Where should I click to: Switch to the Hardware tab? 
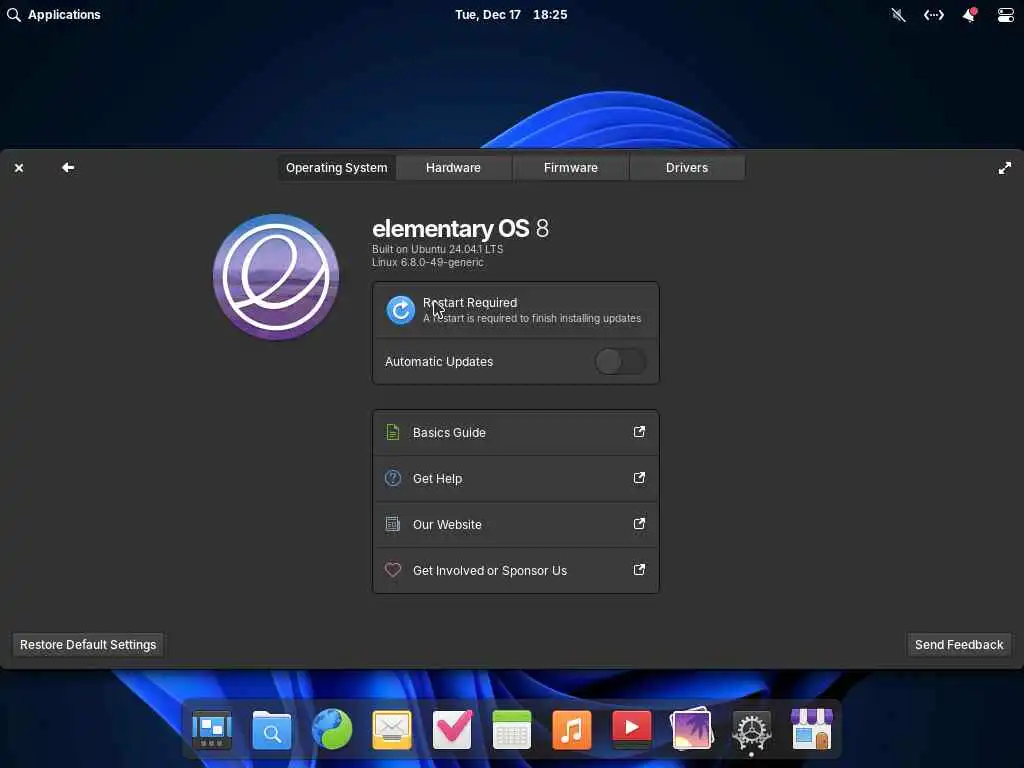[453, 168]
